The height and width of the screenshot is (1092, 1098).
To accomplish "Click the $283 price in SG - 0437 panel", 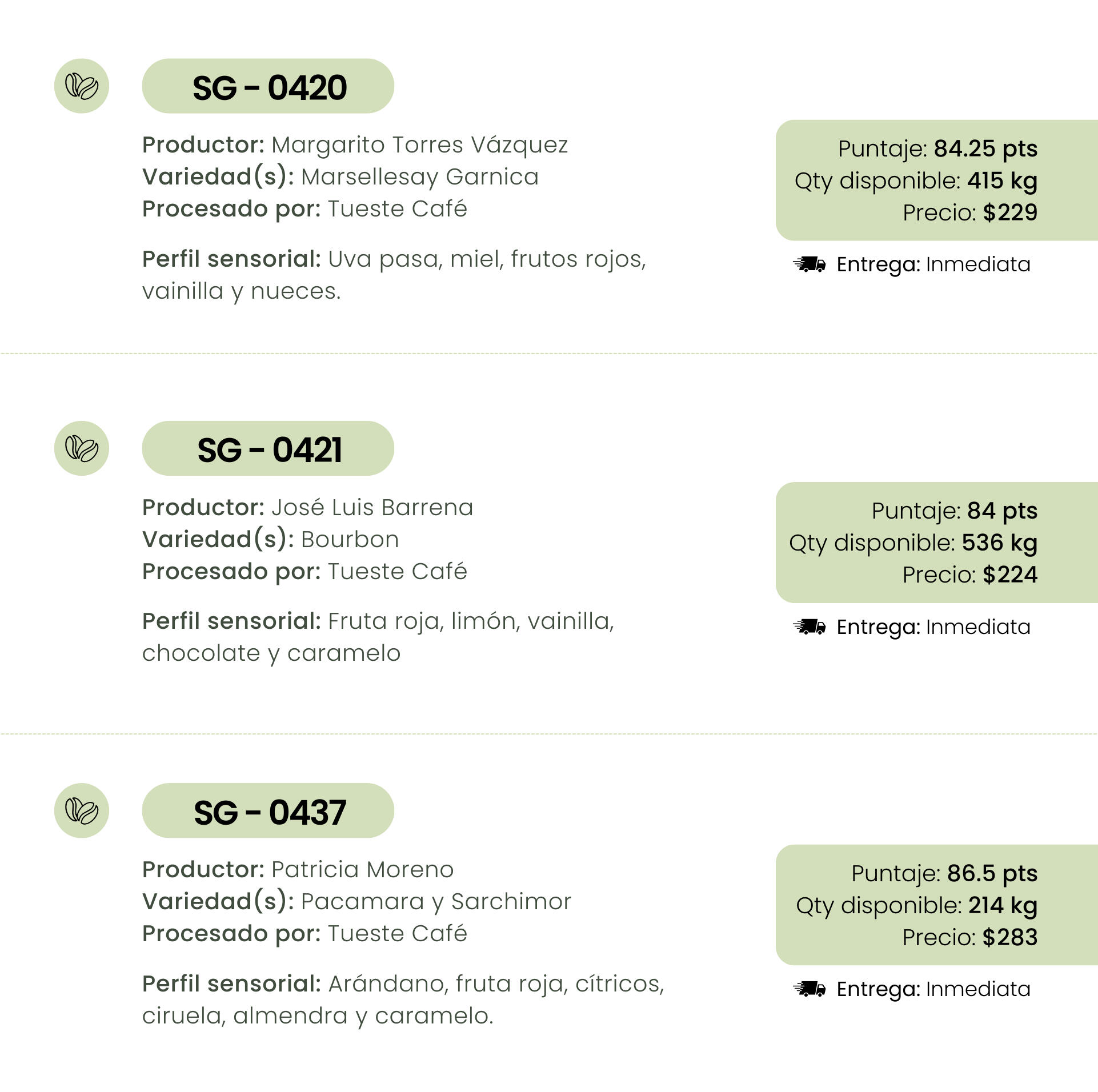I will pos(1010,937).
